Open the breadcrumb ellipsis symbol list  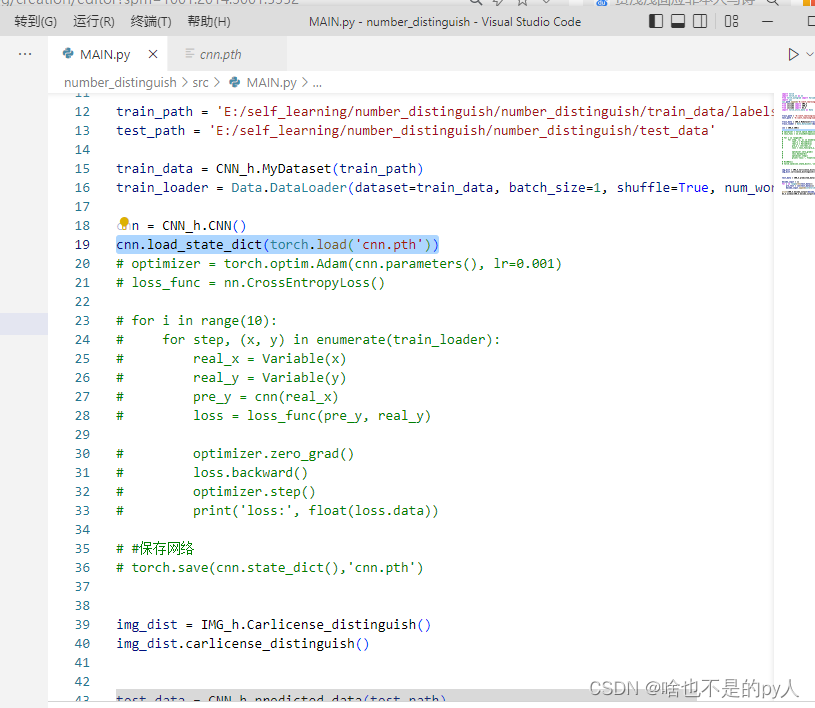coord(317,84)
